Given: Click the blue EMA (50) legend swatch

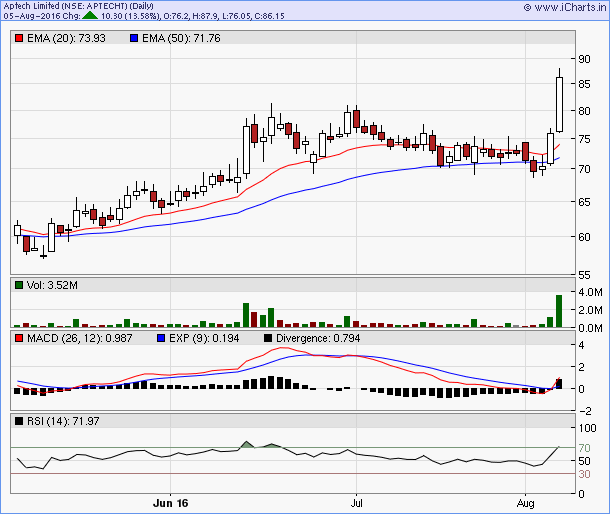Looking at the screenshot, I should [134, 38].
